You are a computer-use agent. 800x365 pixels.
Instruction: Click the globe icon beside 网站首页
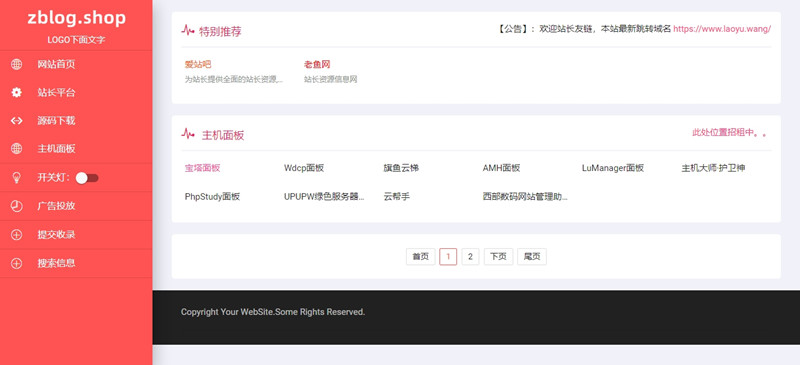coord(17,64)
